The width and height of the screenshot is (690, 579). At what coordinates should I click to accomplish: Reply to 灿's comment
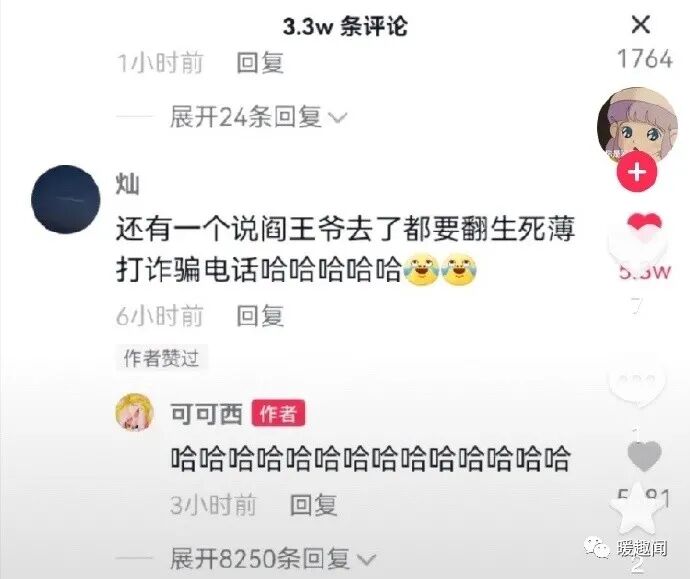260,315
